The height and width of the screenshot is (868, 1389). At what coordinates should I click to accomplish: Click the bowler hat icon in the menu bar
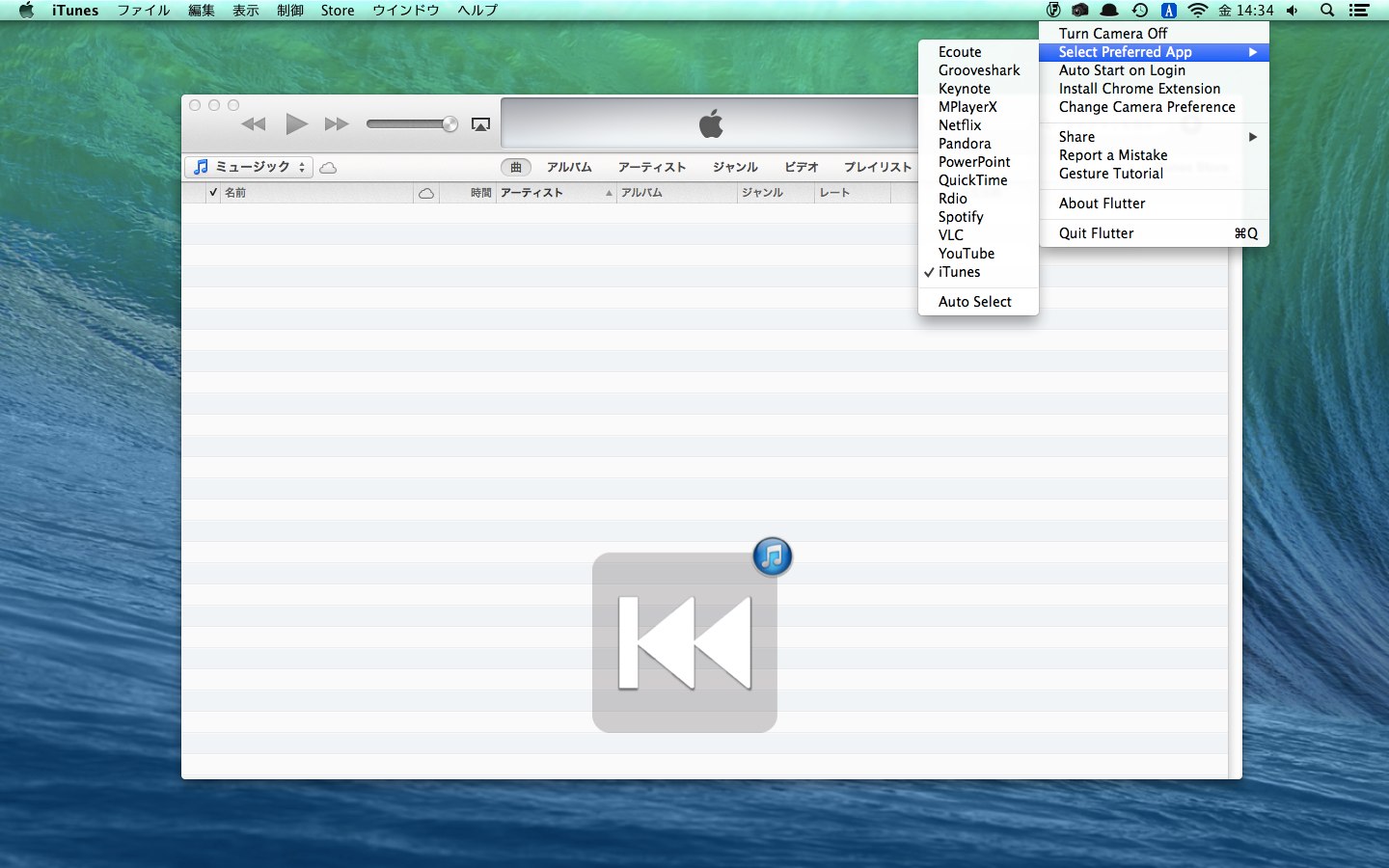[x=1109, y=11]
